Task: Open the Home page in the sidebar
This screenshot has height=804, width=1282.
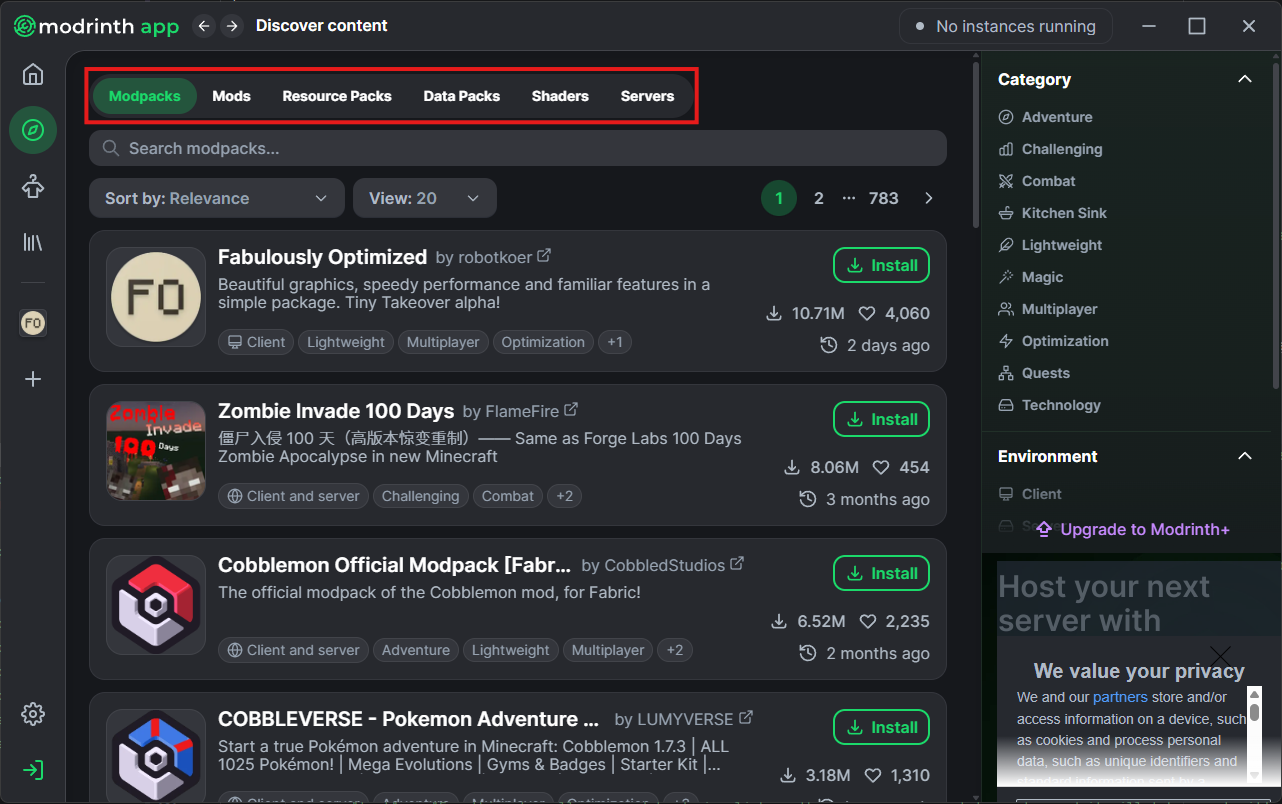Action: pyautogui.click(x=32, y=74)
